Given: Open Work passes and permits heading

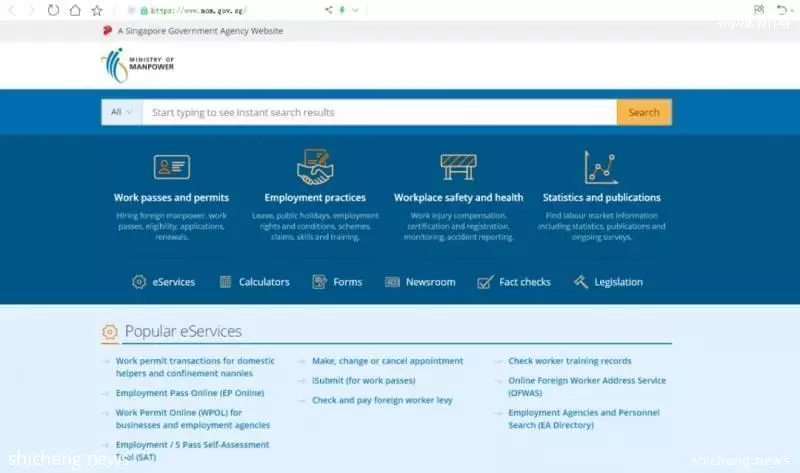Looking at the screenshot, I should click(x=171, y=197).
